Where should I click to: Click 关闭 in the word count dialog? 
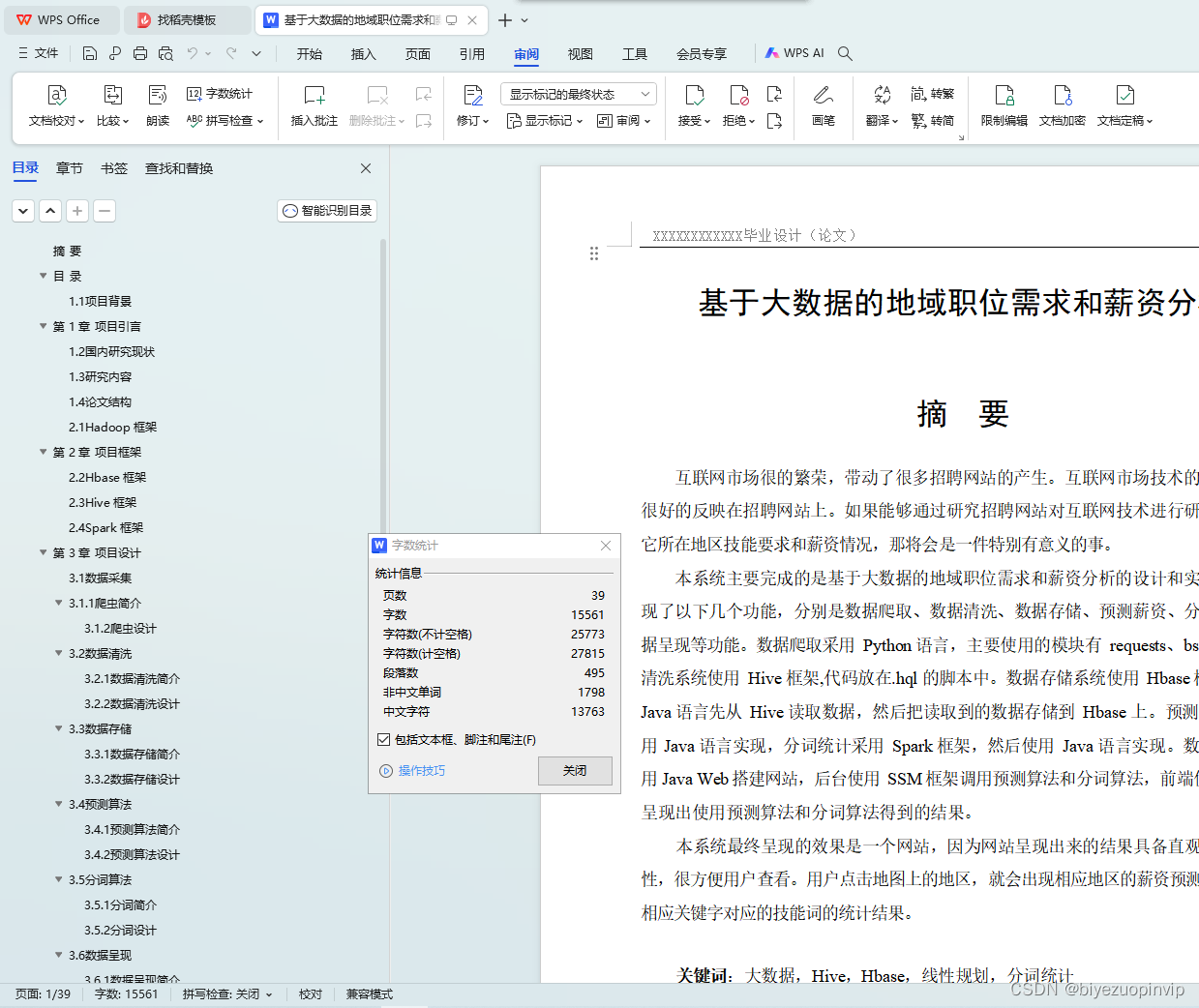pyautogui.click(x=575, y=771)
